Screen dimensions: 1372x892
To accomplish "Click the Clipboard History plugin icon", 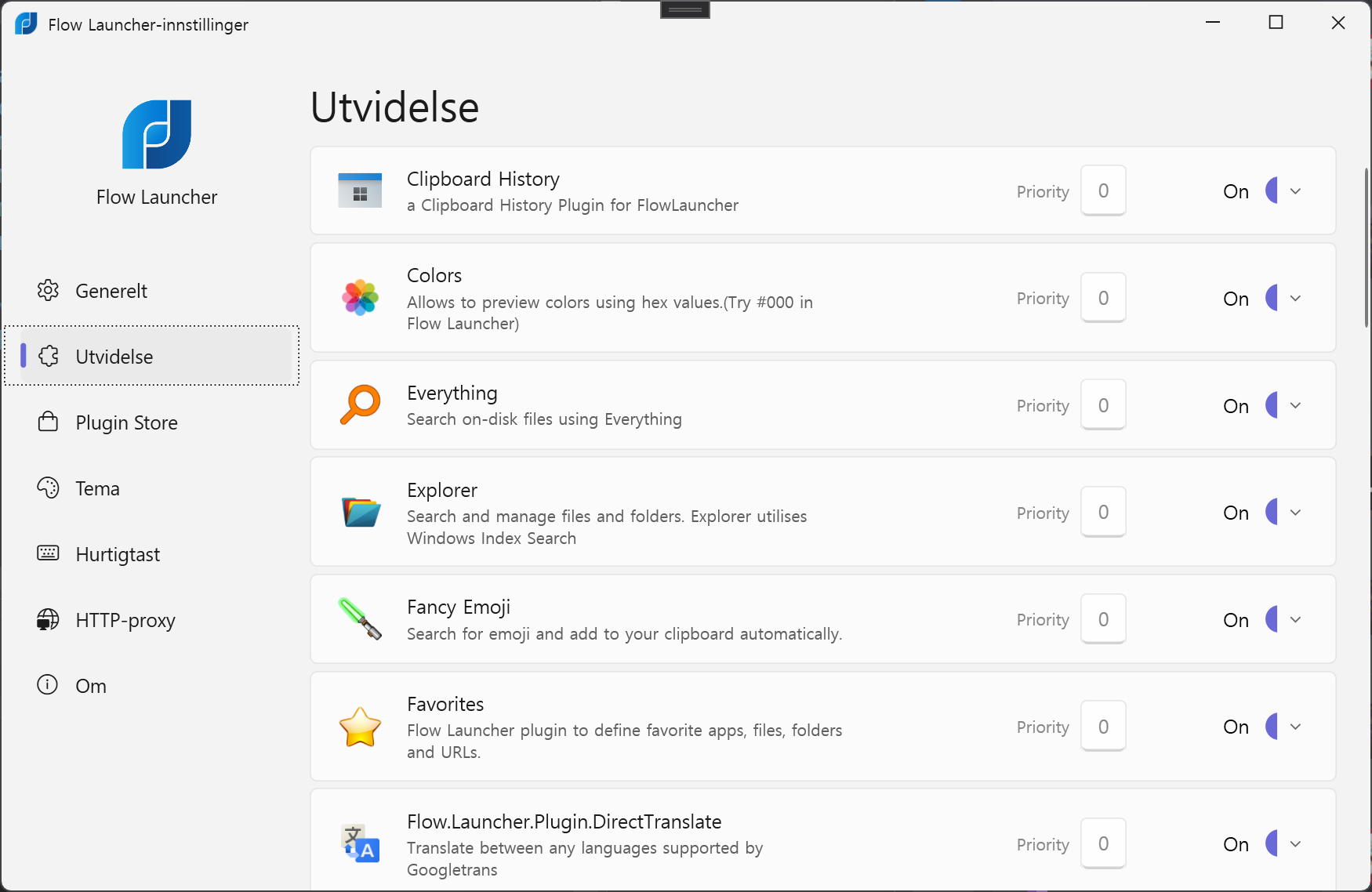I will 360,190.
